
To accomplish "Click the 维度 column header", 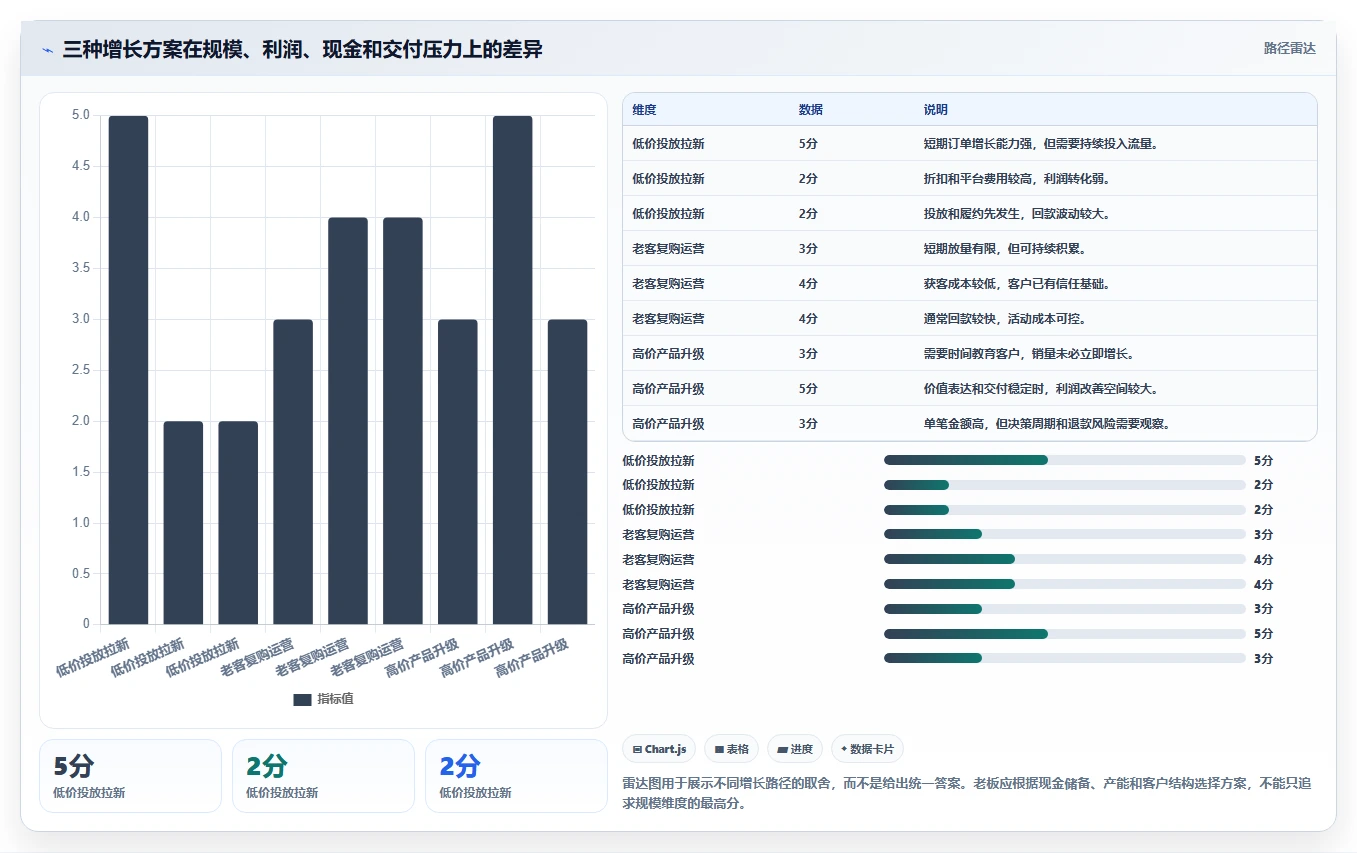I will (644, 110).
